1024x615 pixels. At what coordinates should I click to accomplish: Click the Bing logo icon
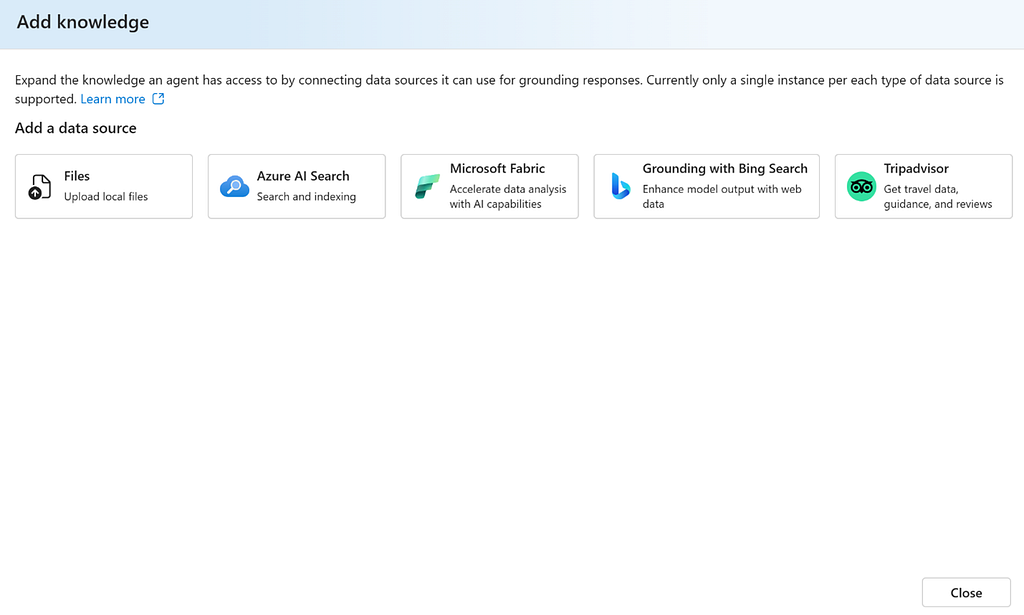coord(620,187)
